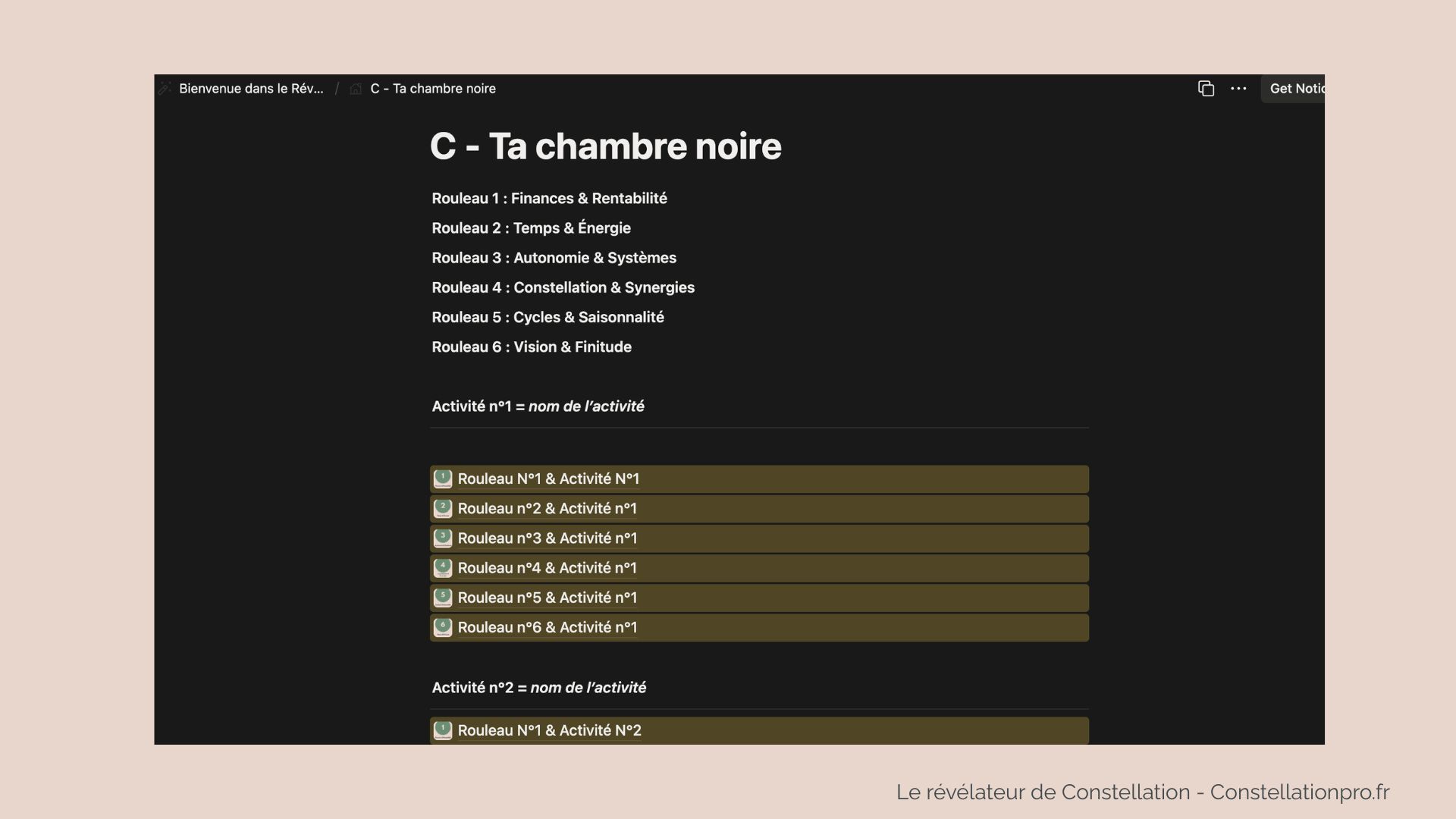Open Rouleau N°1 & Activité N°1 page
Image resolution: width=1456 pixels, height=819 pixels.
548,479
